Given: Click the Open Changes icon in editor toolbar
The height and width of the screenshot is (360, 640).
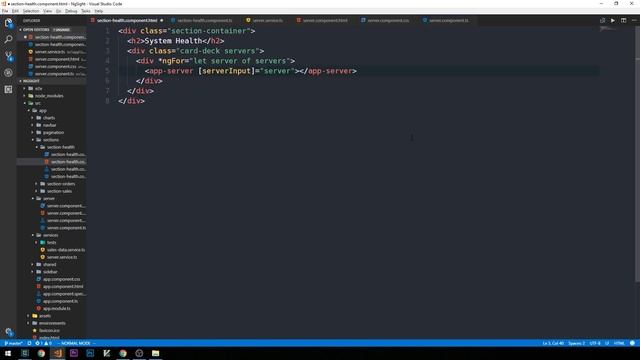Looking at the screenshot, I should point(602,20).
